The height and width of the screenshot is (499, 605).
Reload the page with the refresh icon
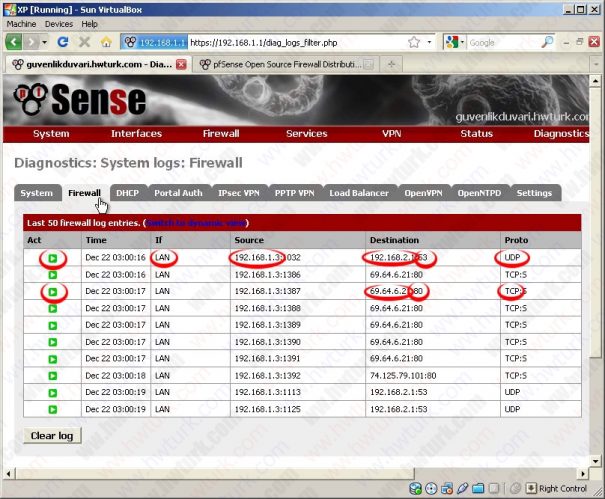[x=63, y=42]
